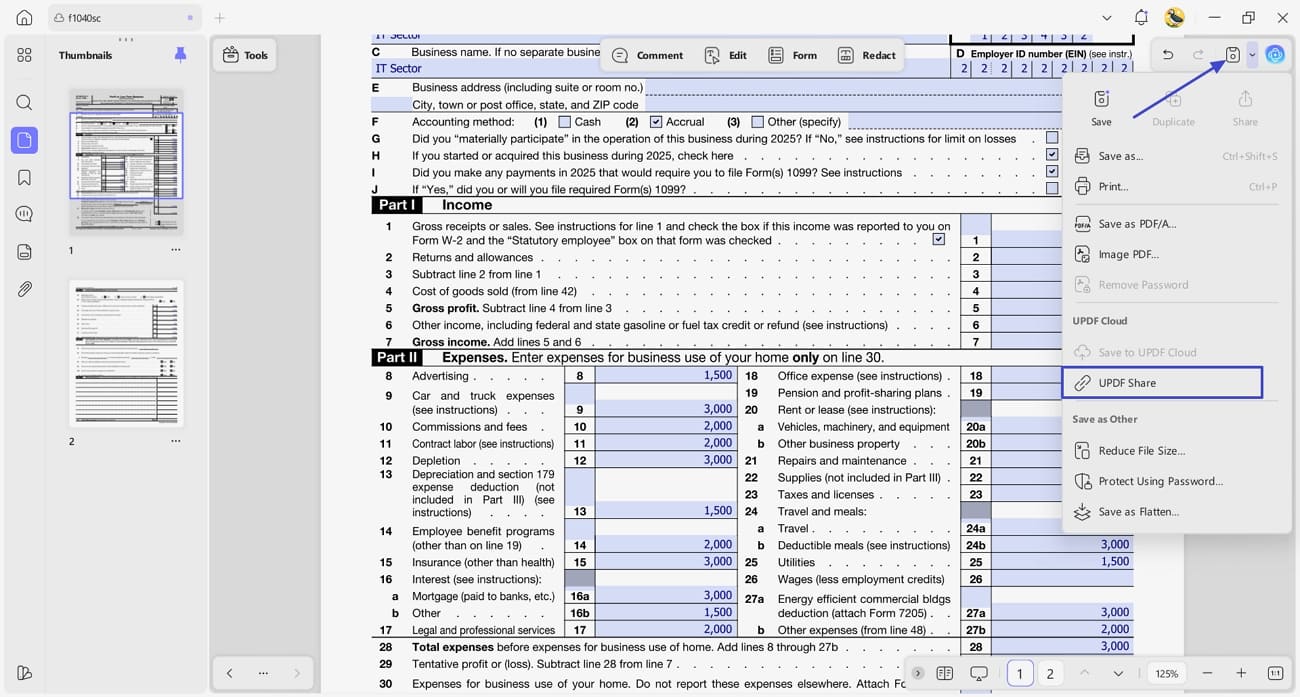This screenshot has height=697, width=1300.
Task: Expand the bottom toolbar chevron circle
Action: click(918, 673)
